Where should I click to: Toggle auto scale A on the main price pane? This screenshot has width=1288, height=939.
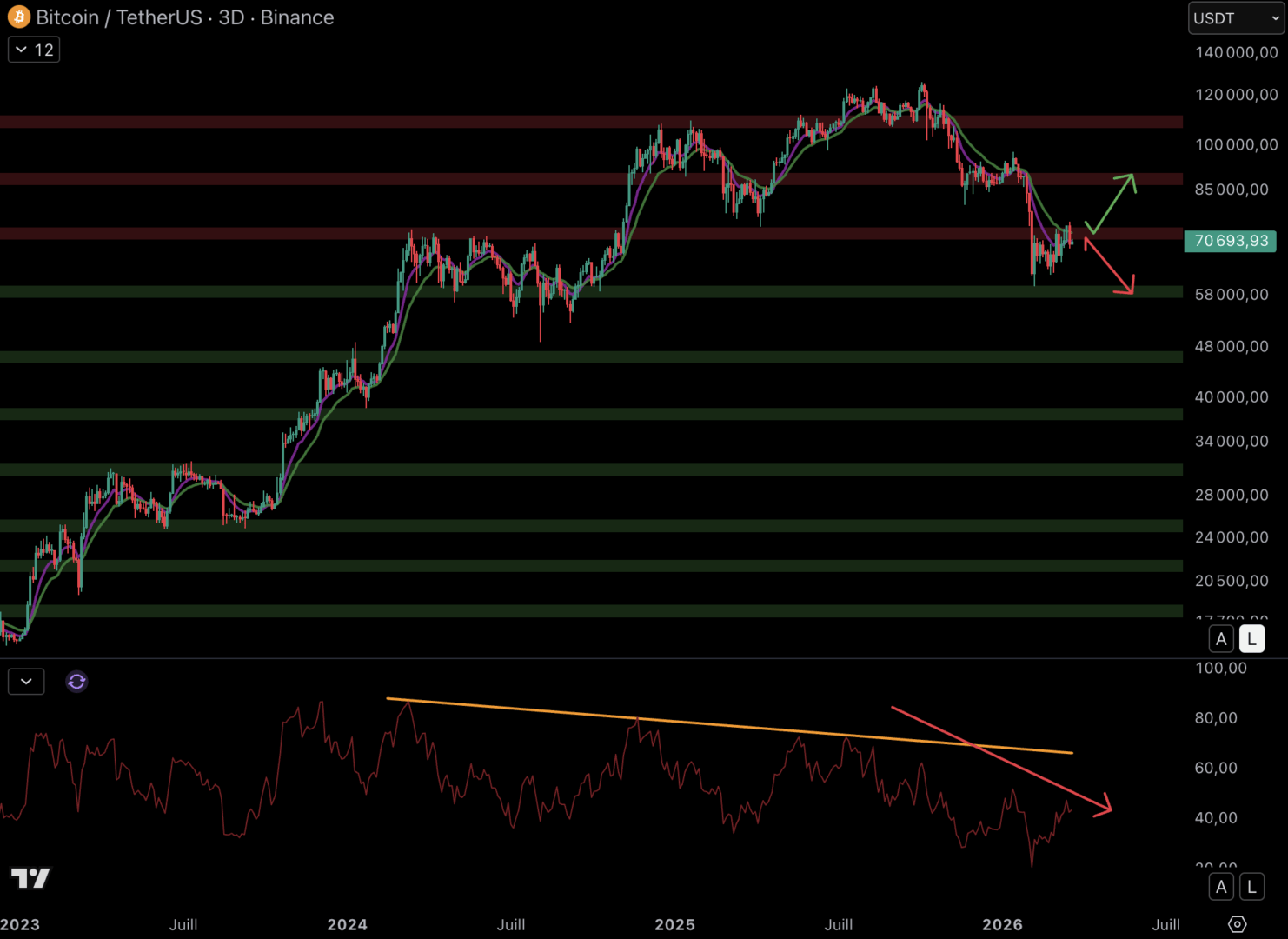coord(1221,639)
